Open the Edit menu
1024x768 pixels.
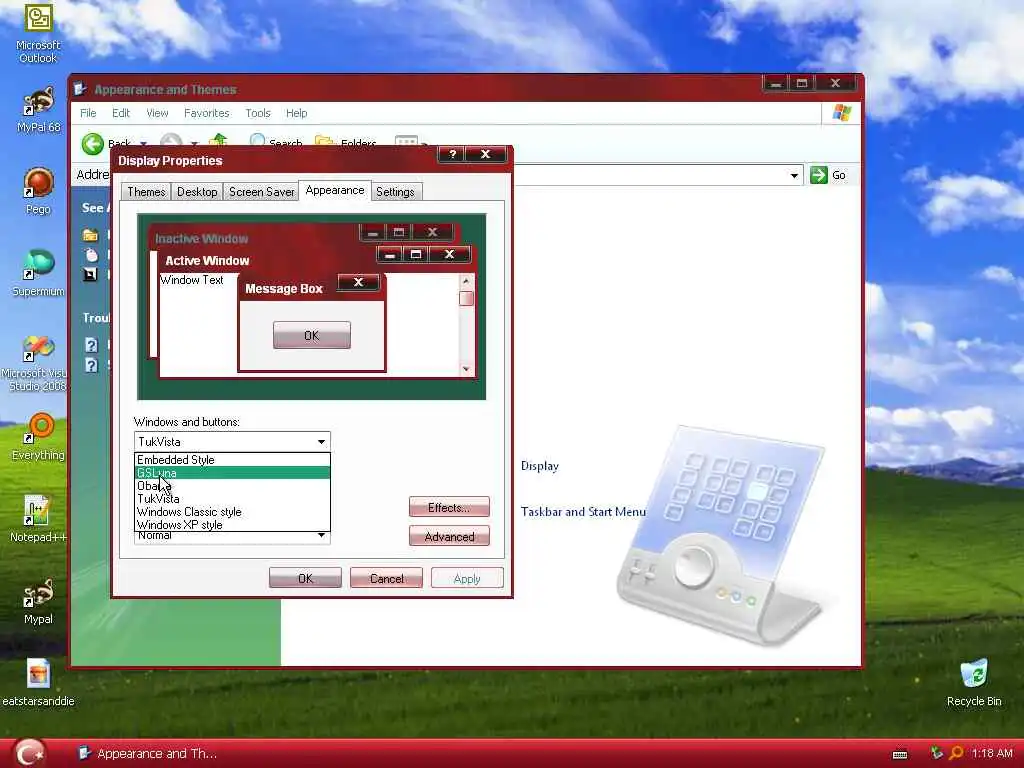[x=121, y=113]
